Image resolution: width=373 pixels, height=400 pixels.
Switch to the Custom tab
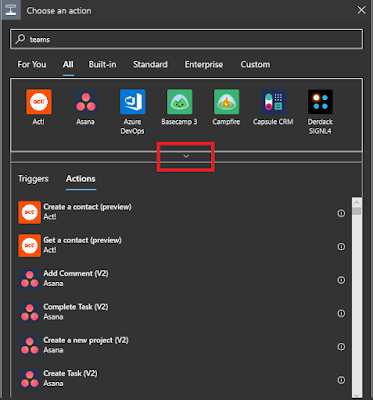tap(255, 64)
